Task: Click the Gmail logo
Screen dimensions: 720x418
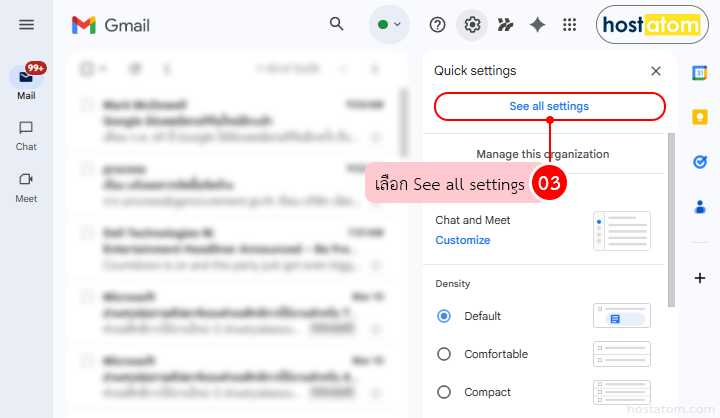Action: [x=111, y=25]
